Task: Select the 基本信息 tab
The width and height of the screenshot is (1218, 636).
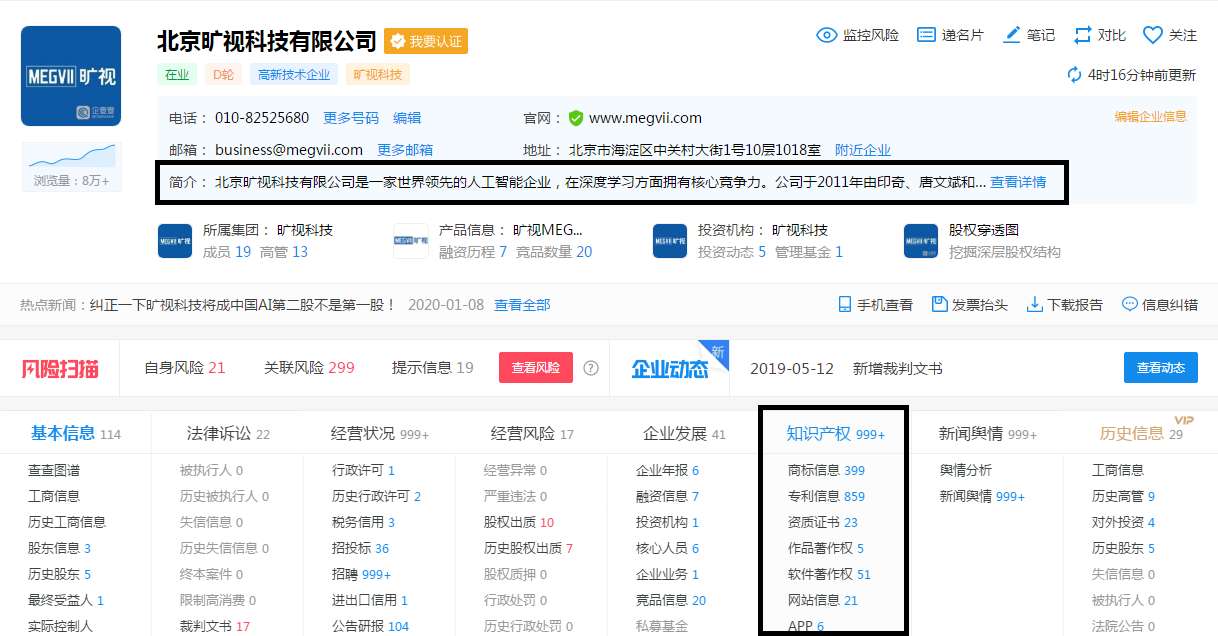Action: click(x=75, y=433)
